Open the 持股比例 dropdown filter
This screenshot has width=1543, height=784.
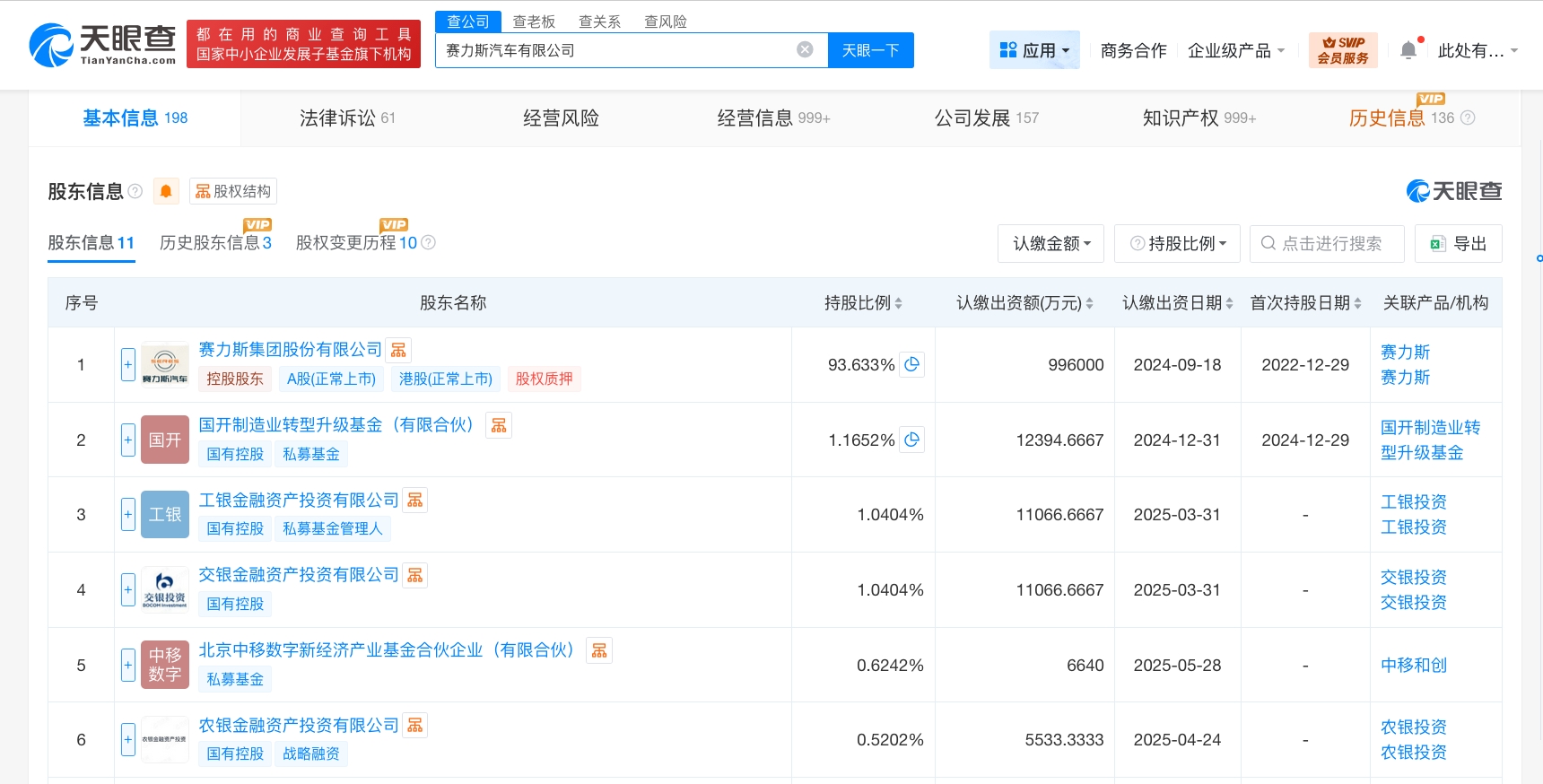click(1177, 243)
